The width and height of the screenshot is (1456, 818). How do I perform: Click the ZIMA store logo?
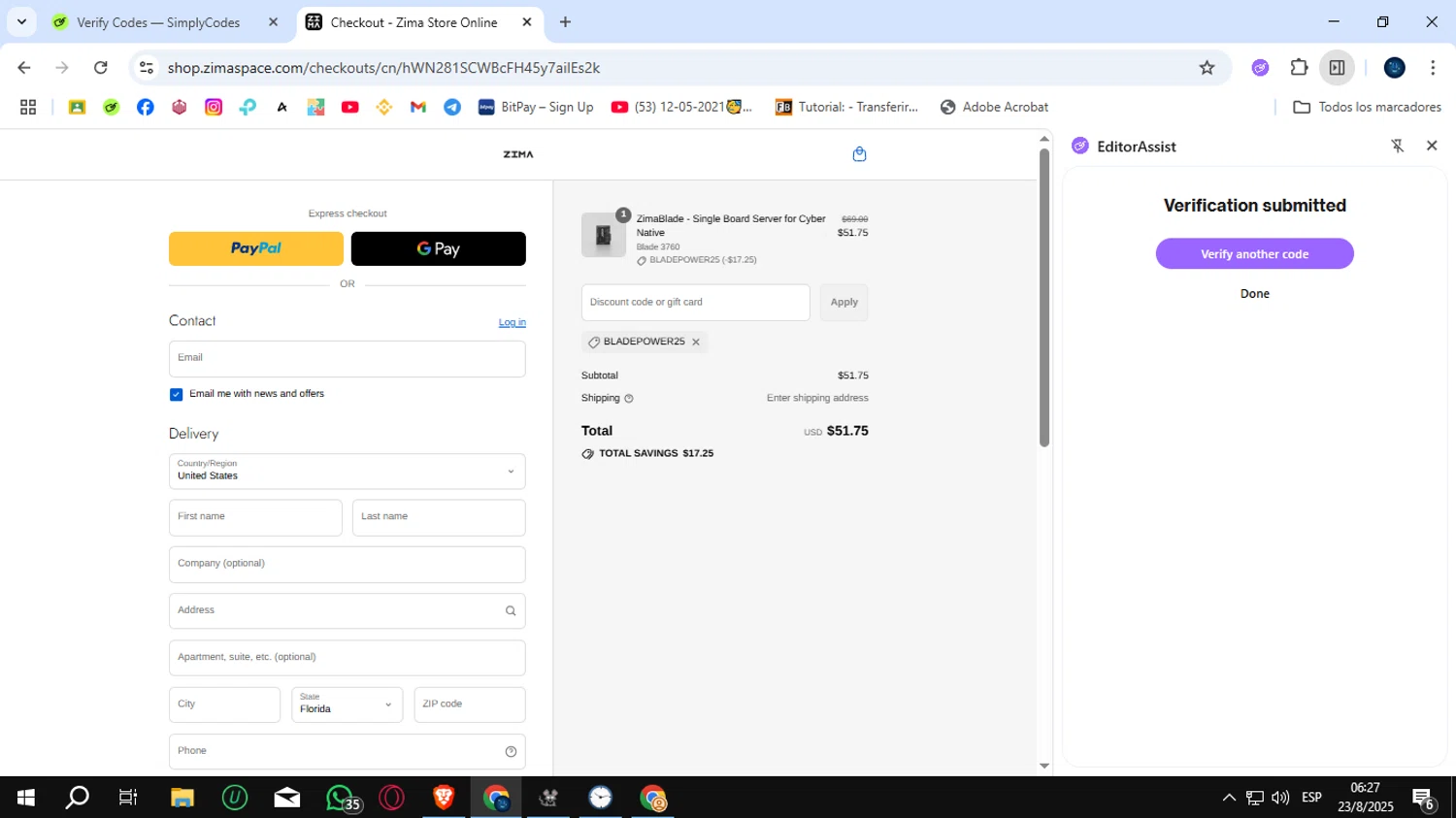518,154
